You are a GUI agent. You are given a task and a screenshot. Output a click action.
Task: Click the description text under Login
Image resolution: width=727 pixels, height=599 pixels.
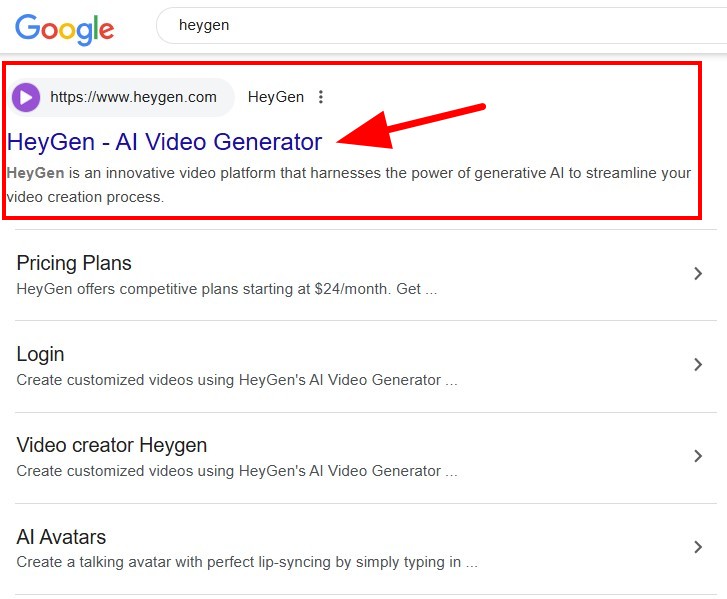[x=237, y=380]
